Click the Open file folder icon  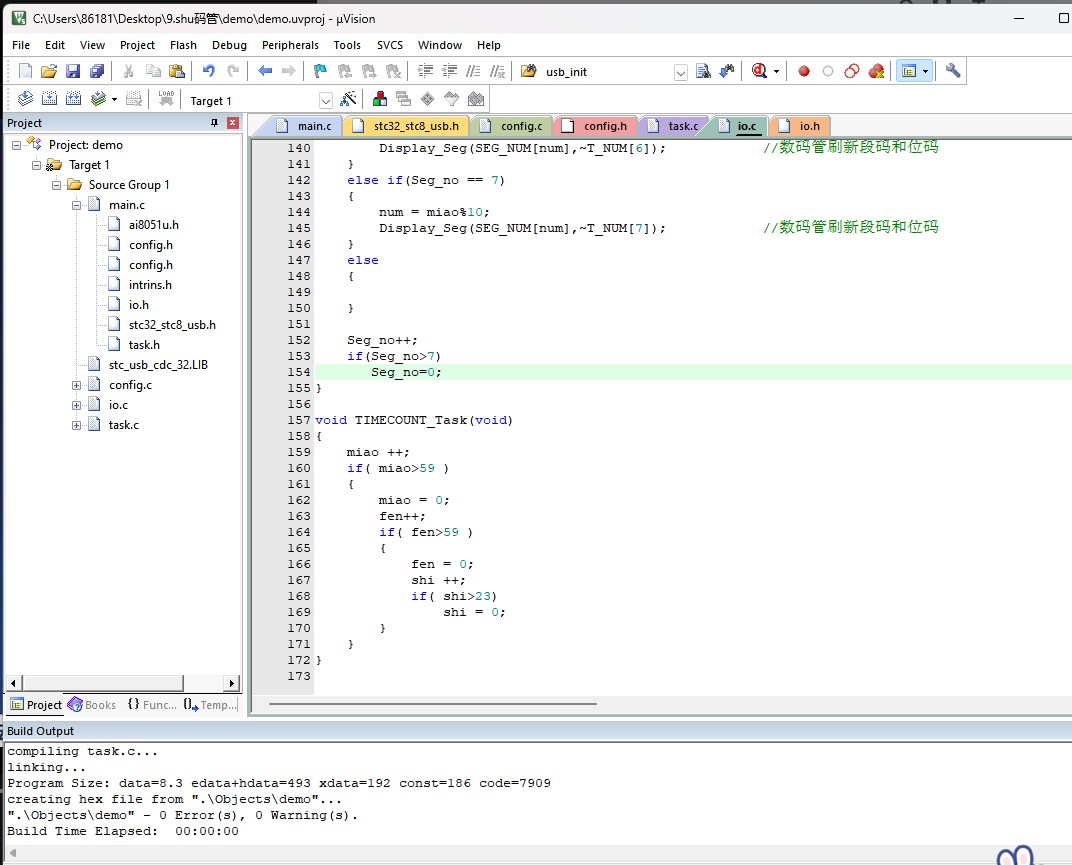[x=49, y=71]
